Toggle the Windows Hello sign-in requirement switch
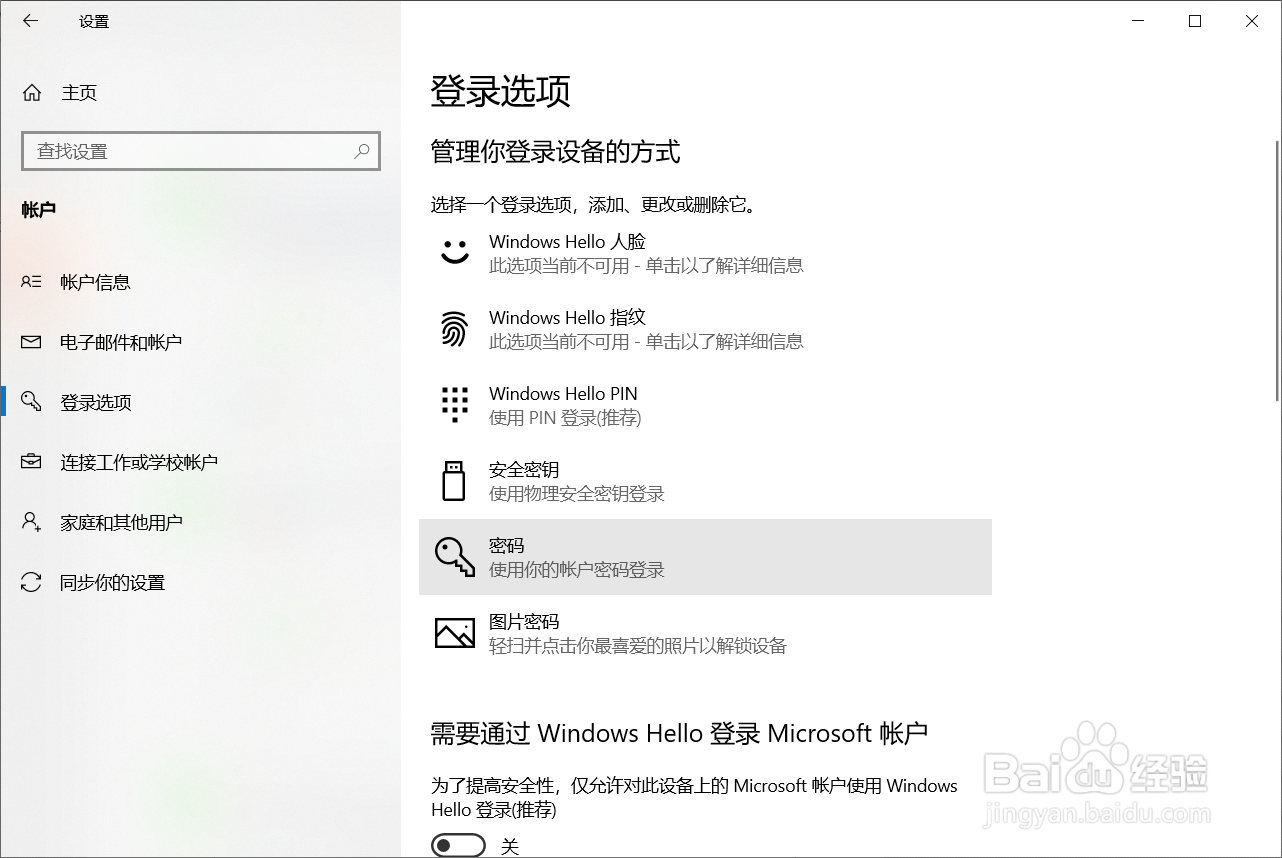The height and width of the screenshot is (858, 1282). coord(458,846)
